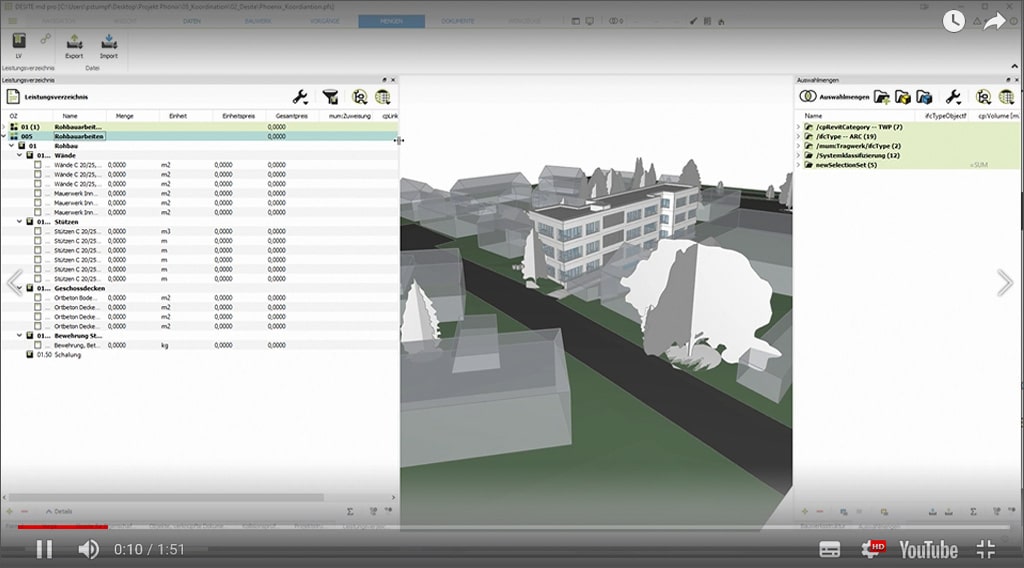The width and height of the screenshot is (1024, 568).
Task: Click the yellow cube folder icon in Auswahlmengen
Action: coord(903,97)
